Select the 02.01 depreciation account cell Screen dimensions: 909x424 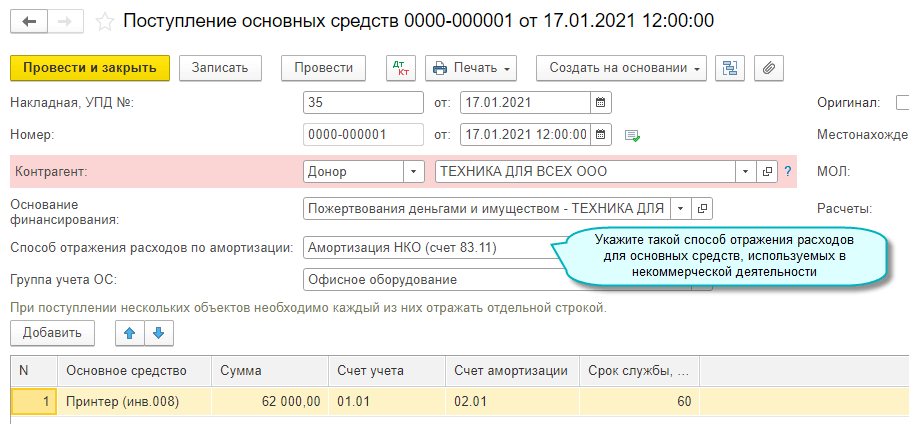pyautogui.click(x=513, y=401)
